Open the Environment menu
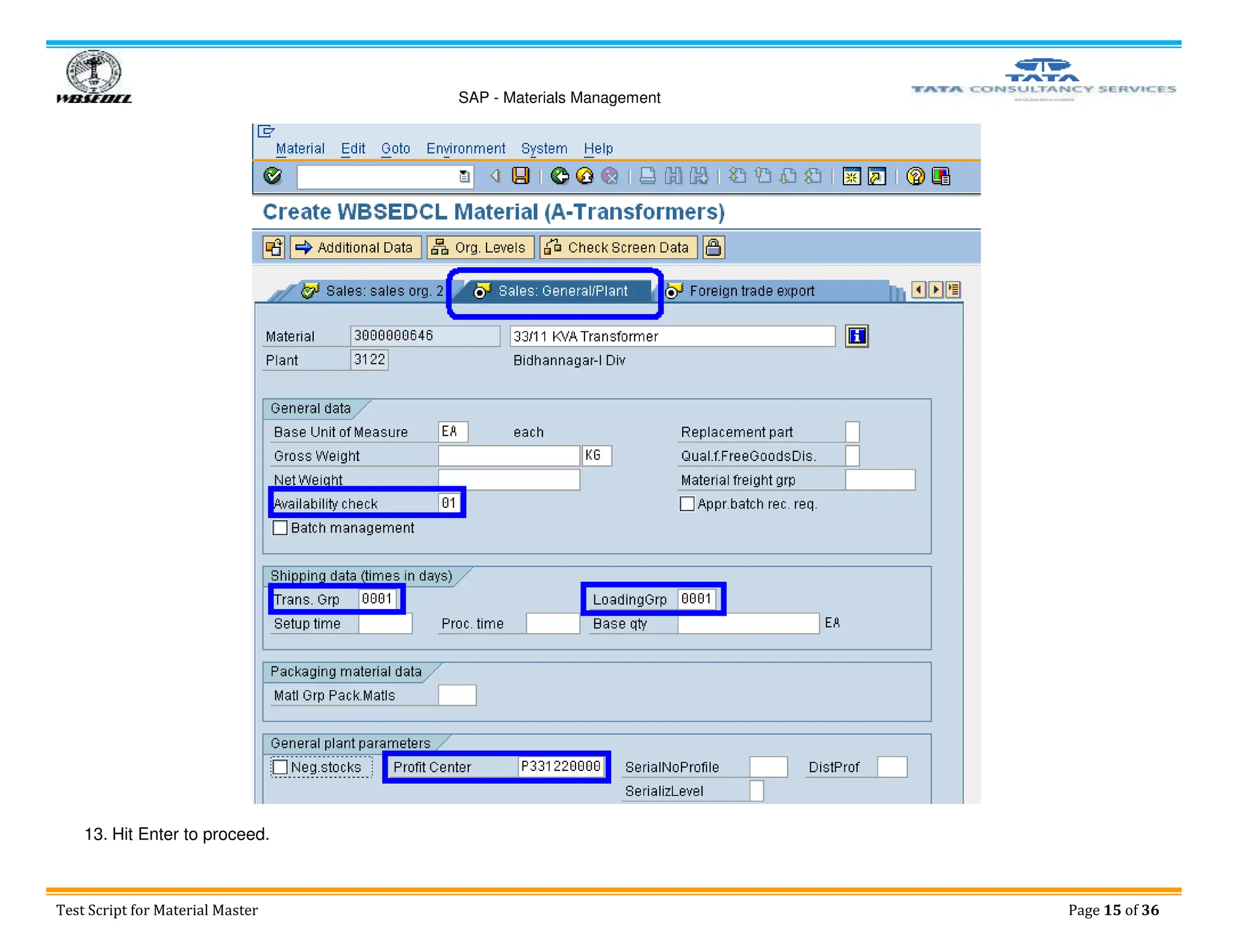This screenshot has height=952, width=1233. (x=465, y=149)
